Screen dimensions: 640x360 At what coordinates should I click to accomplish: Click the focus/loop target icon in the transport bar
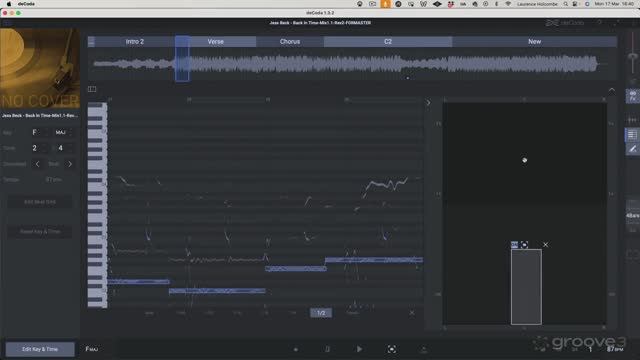pos(391,349)
